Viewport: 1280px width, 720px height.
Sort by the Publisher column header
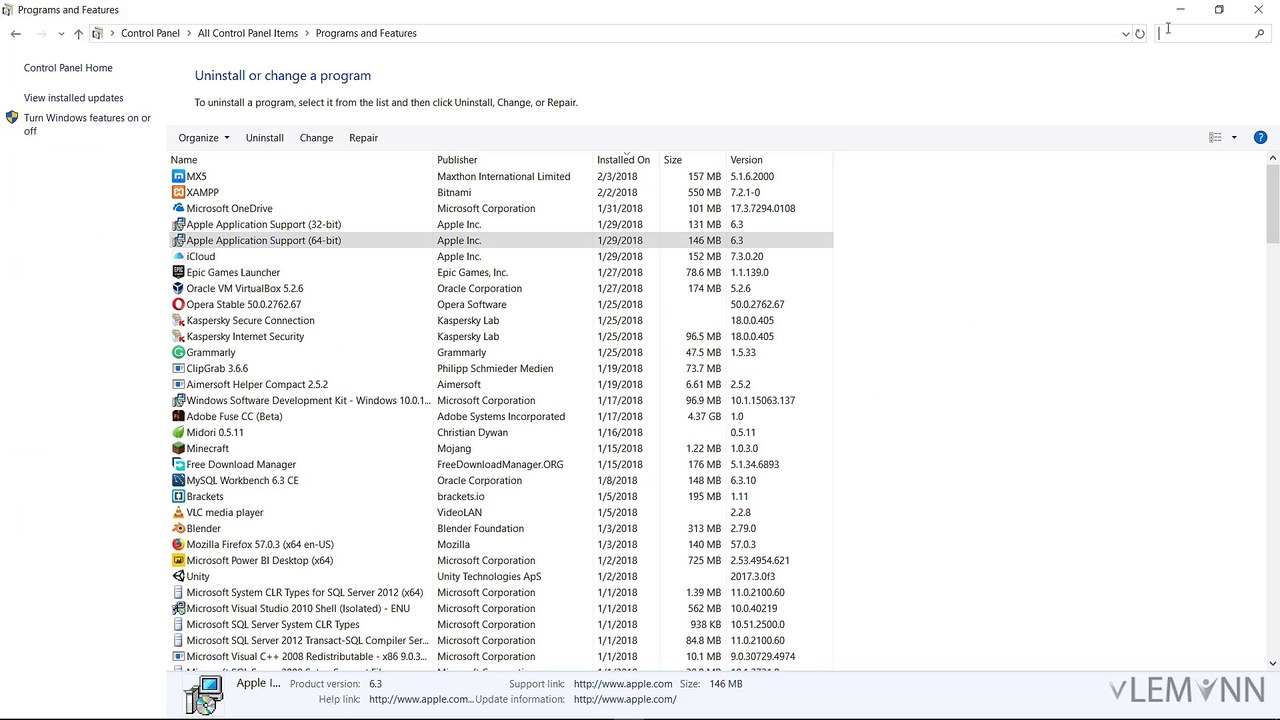point(513,160)
